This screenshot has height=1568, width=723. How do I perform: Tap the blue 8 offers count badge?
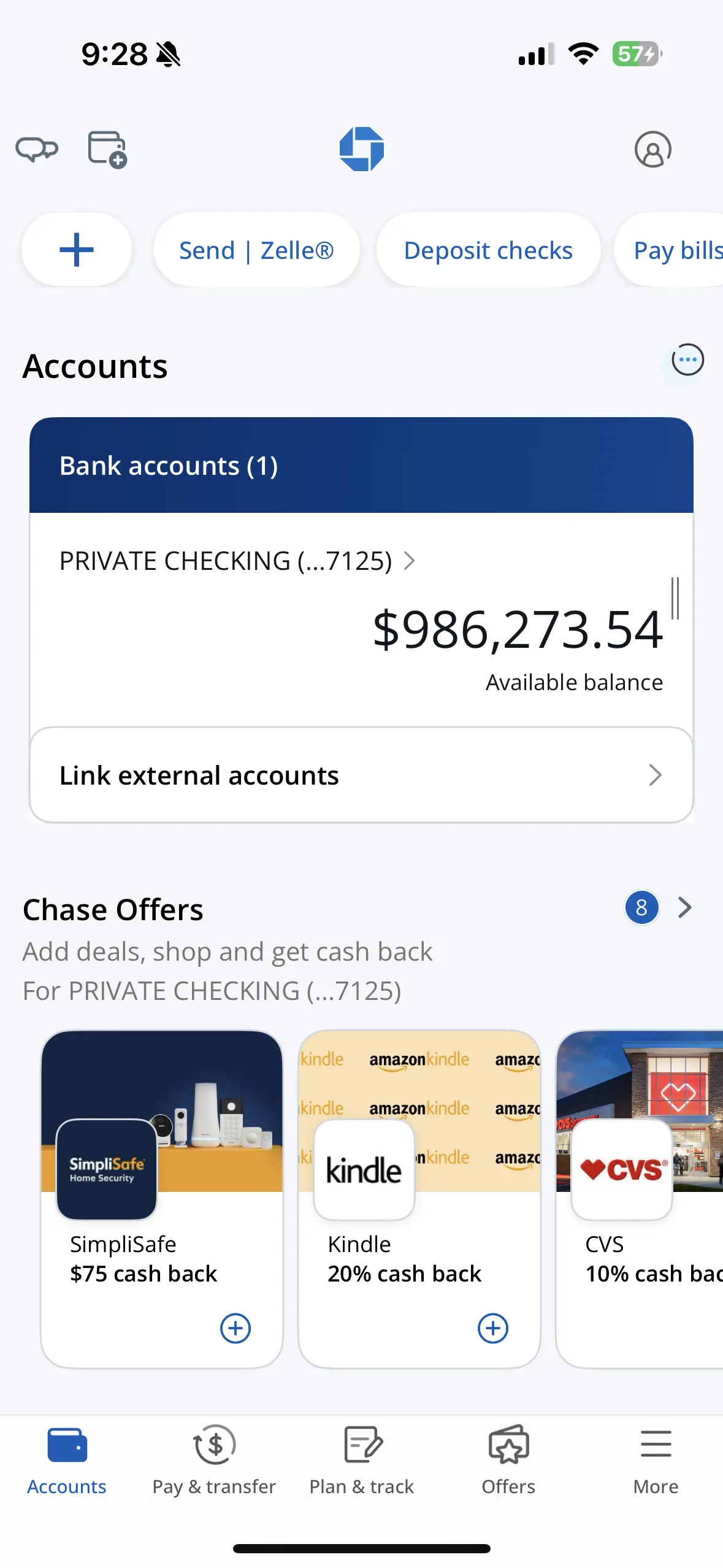[641, 907]
